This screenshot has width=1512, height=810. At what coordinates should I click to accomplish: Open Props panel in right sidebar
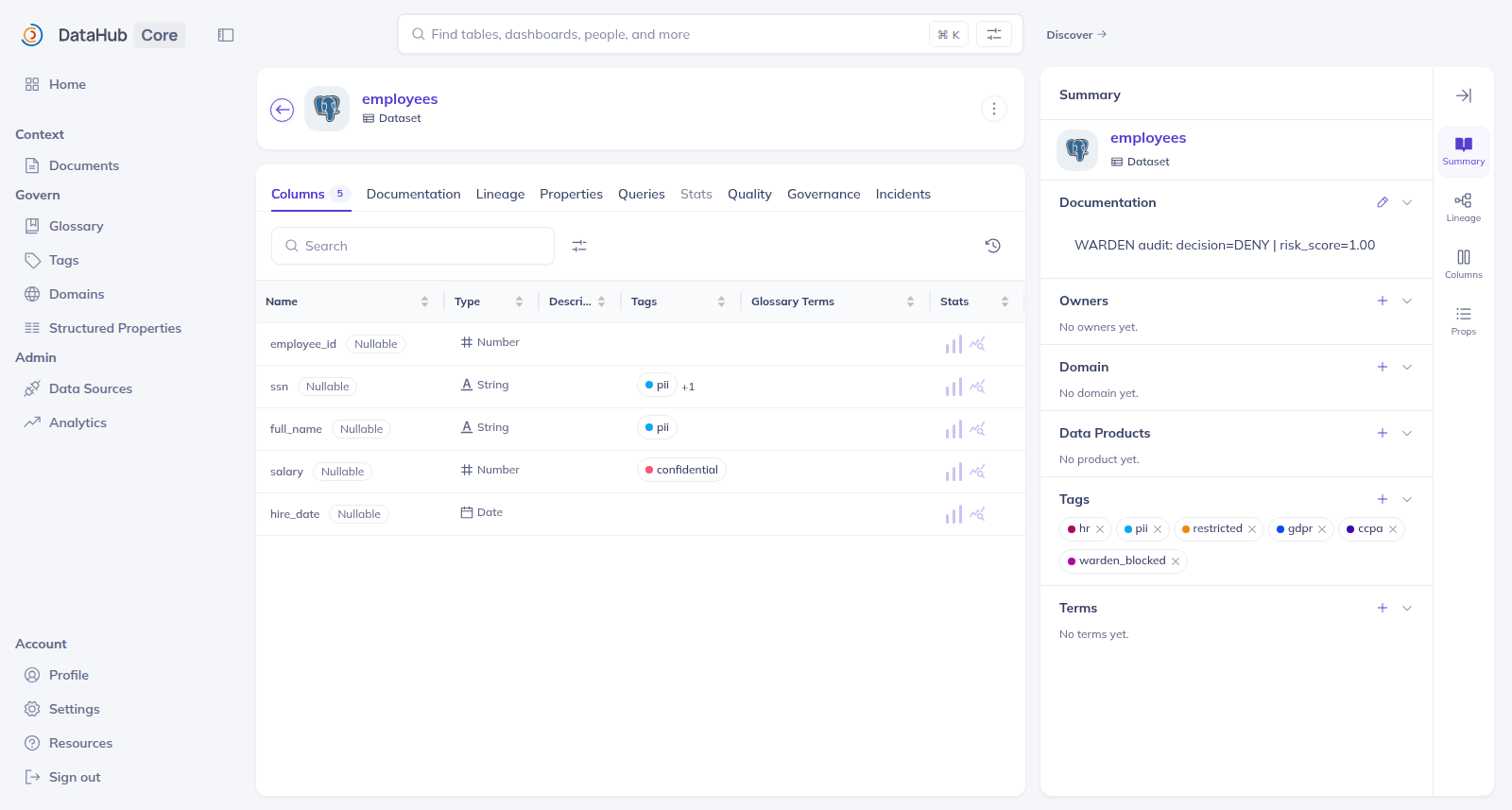coord(1463,320)
